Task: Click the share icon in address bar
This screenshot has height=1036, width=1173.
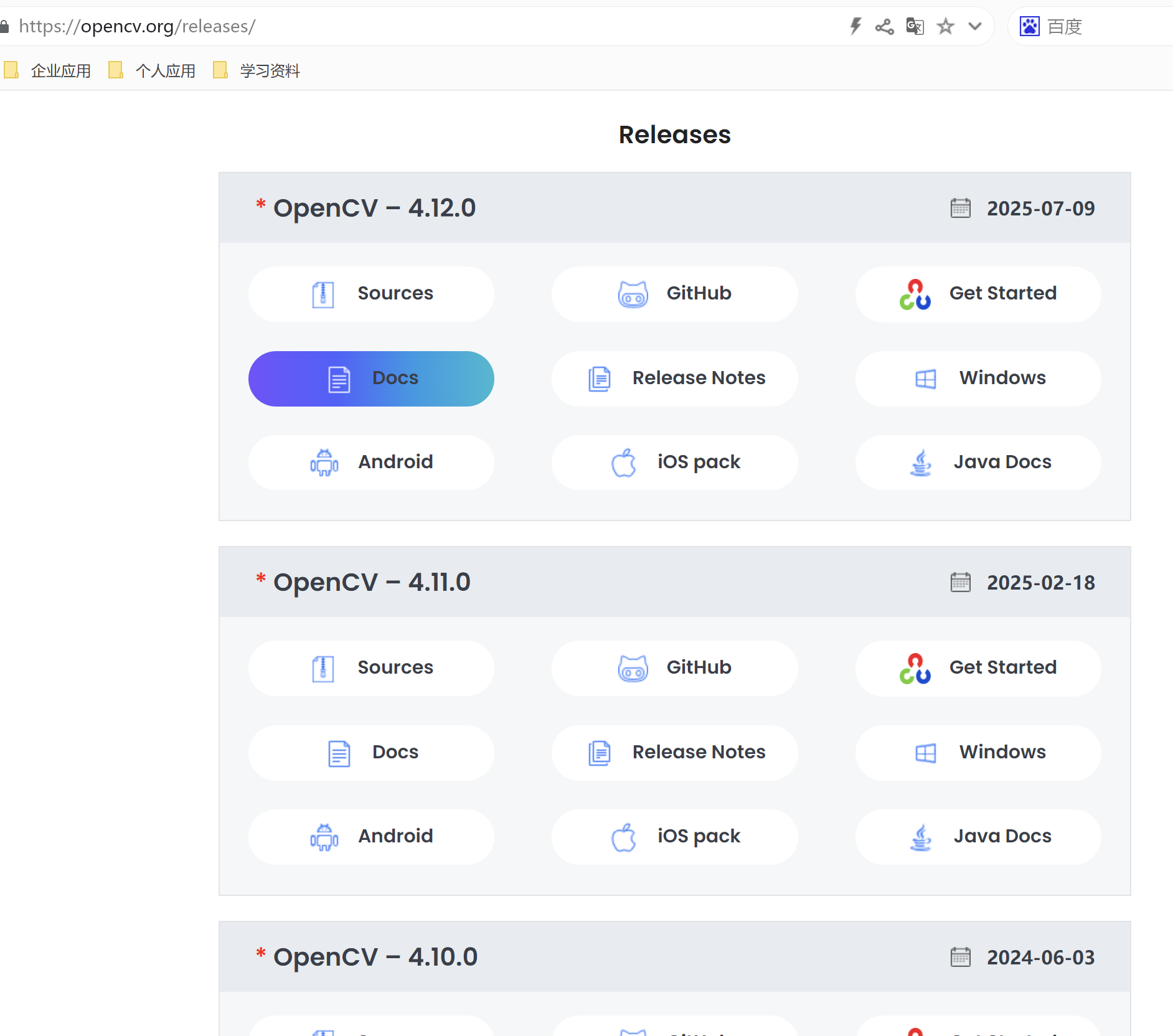Action: click(x=884, y=26)
